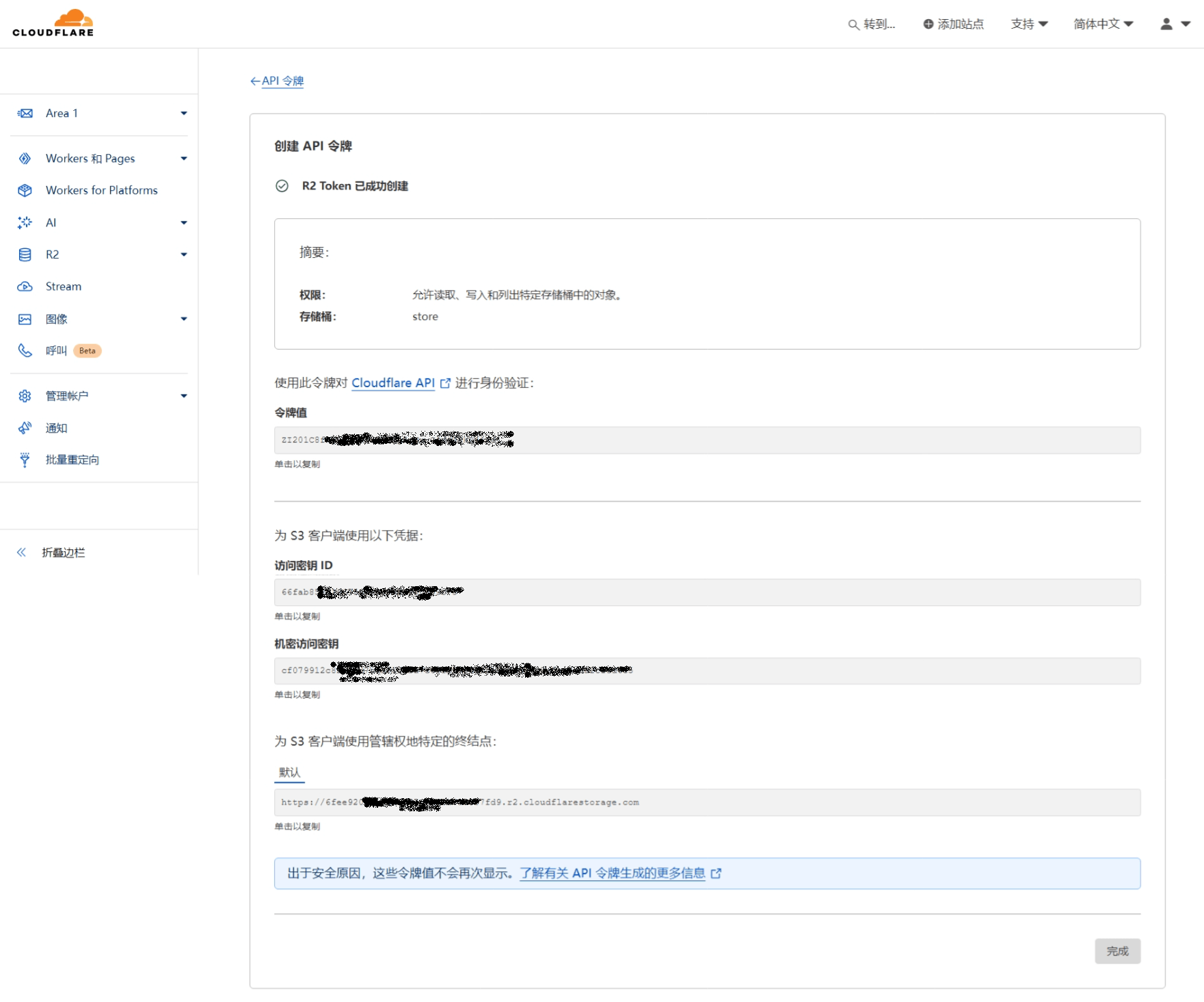Click 转到... search text

coord(879,25)
